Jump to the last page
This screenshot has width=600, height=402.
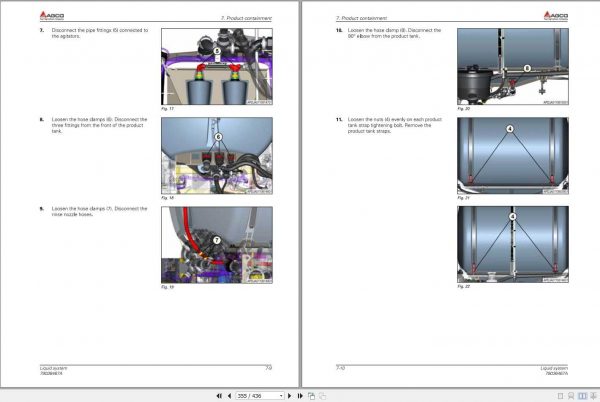(300, 396)
